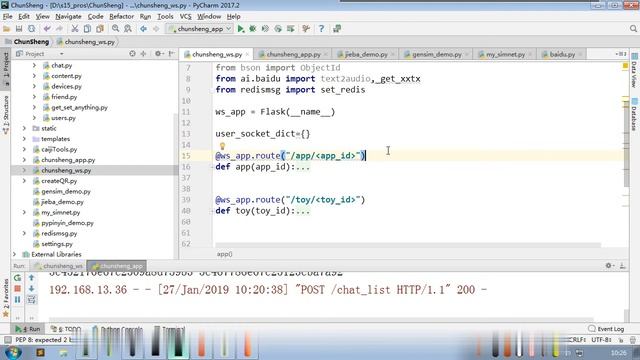Switch to the my_simnet.py editor tab
This screenshot has height=360, width=640.
[504, 54]
